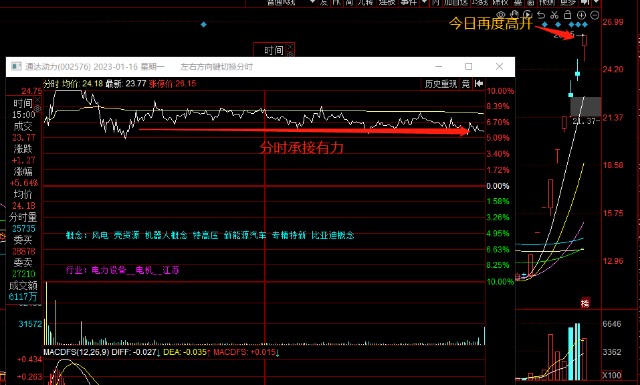This screenshot has height=385, width=640.
Task: Click the 风电 concept tag
Action: tap(100, 235)
